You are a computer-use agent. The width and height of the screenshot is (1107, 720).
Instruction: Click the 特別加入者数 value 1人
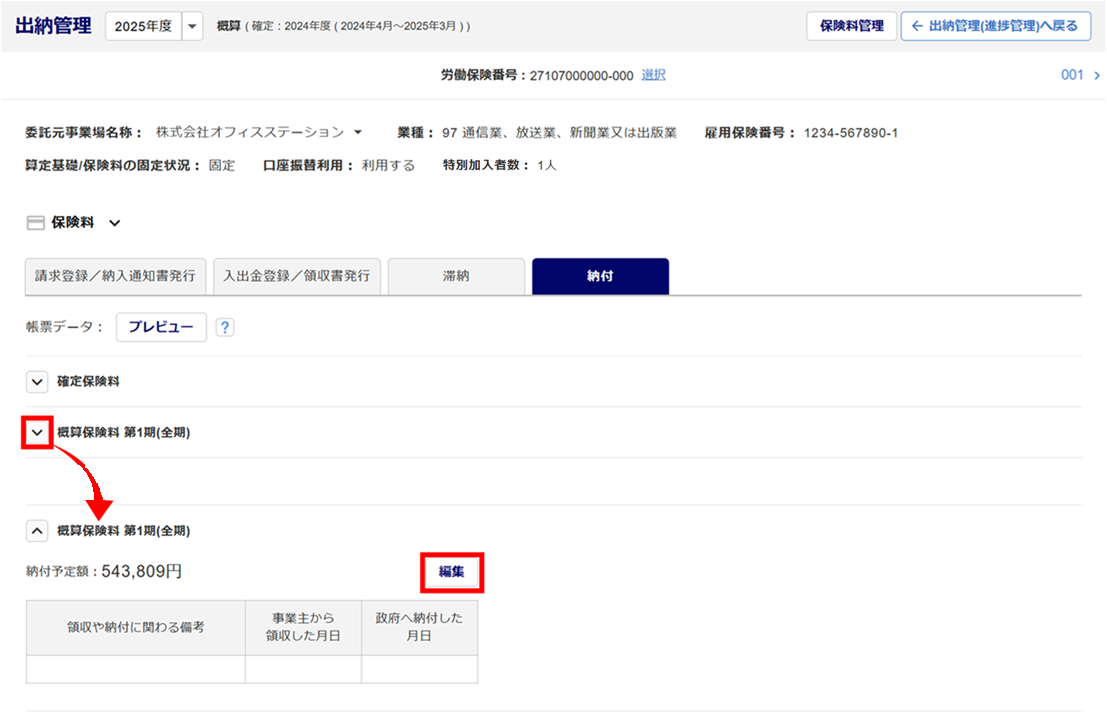pos(546,165)
